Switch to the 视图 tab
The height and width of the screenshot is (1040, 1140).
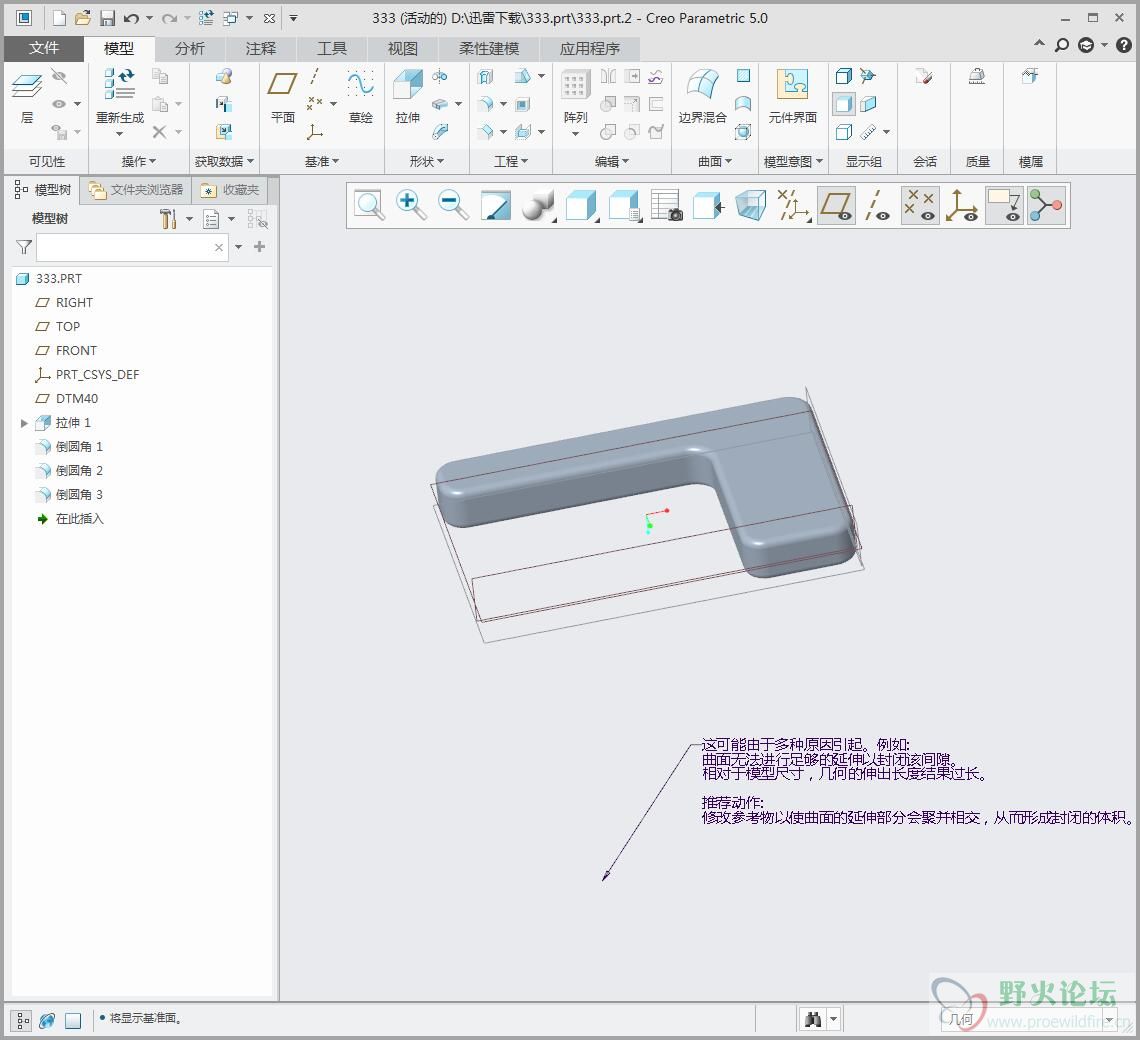tap(402, 49)
